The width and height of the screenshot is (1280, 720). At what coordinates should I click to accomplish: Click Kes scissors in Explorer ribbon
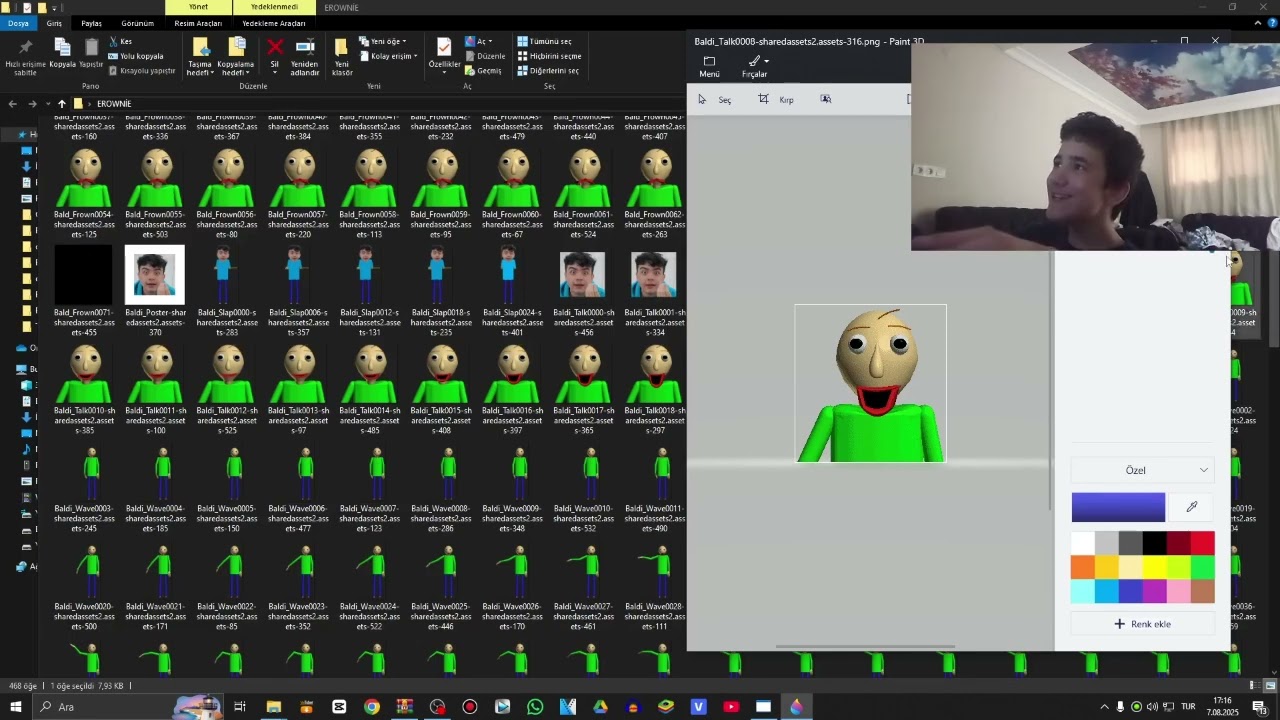[120, 42]
